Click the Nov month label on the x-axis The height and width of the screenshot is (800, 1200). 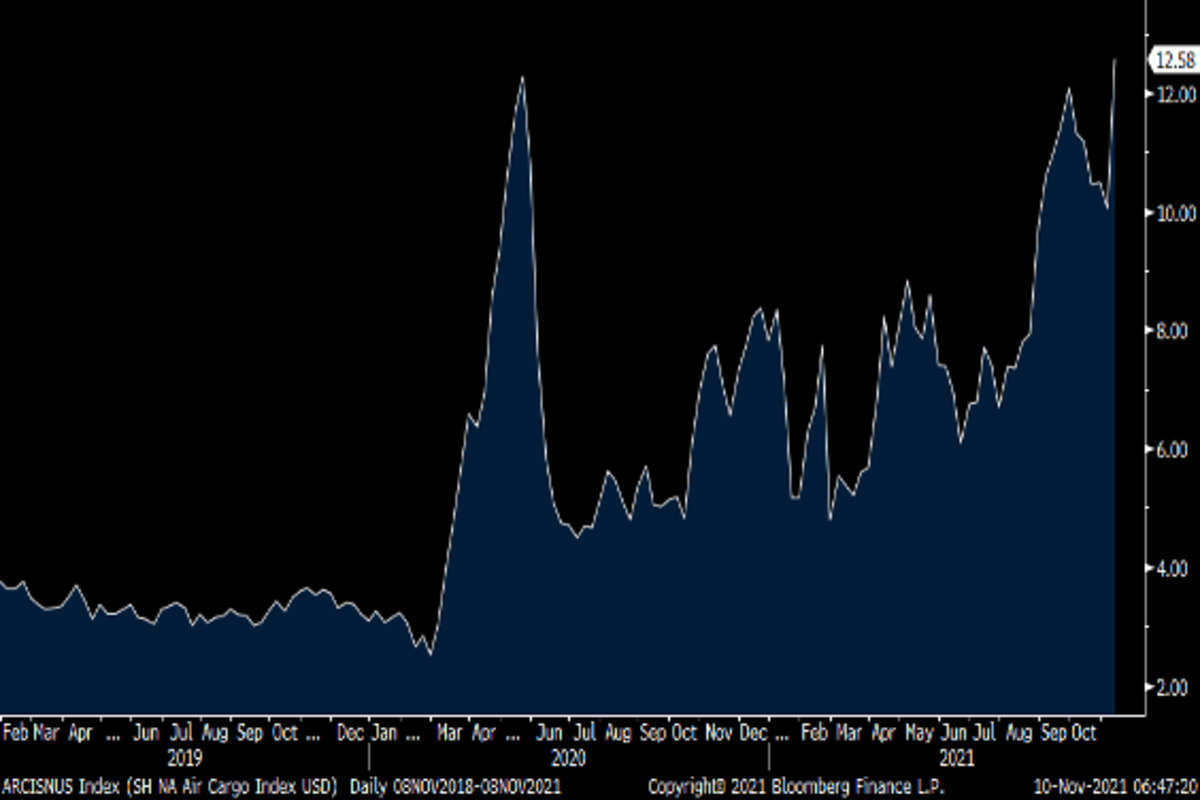pos(718,734)
